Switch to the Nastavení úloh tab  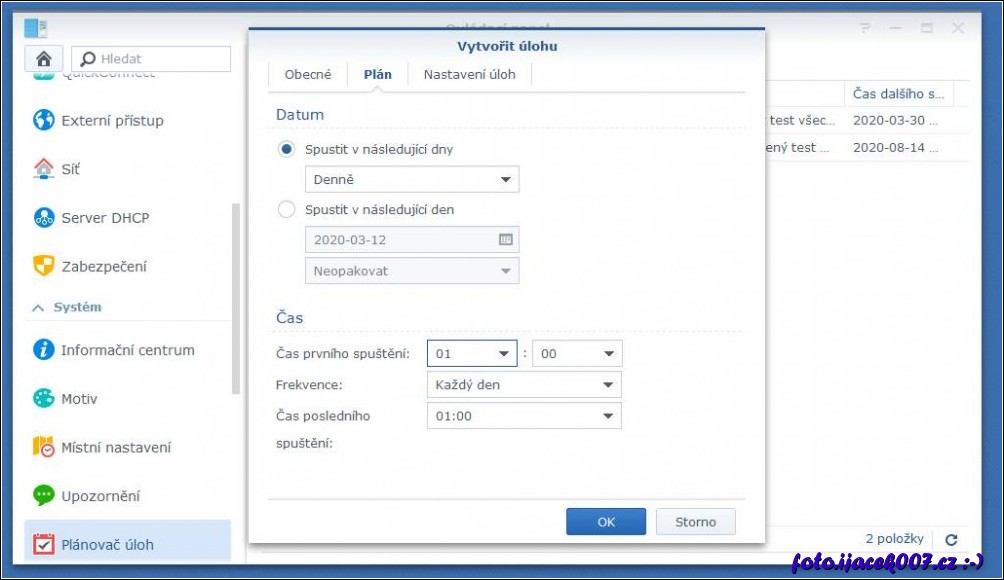(469, 75)
